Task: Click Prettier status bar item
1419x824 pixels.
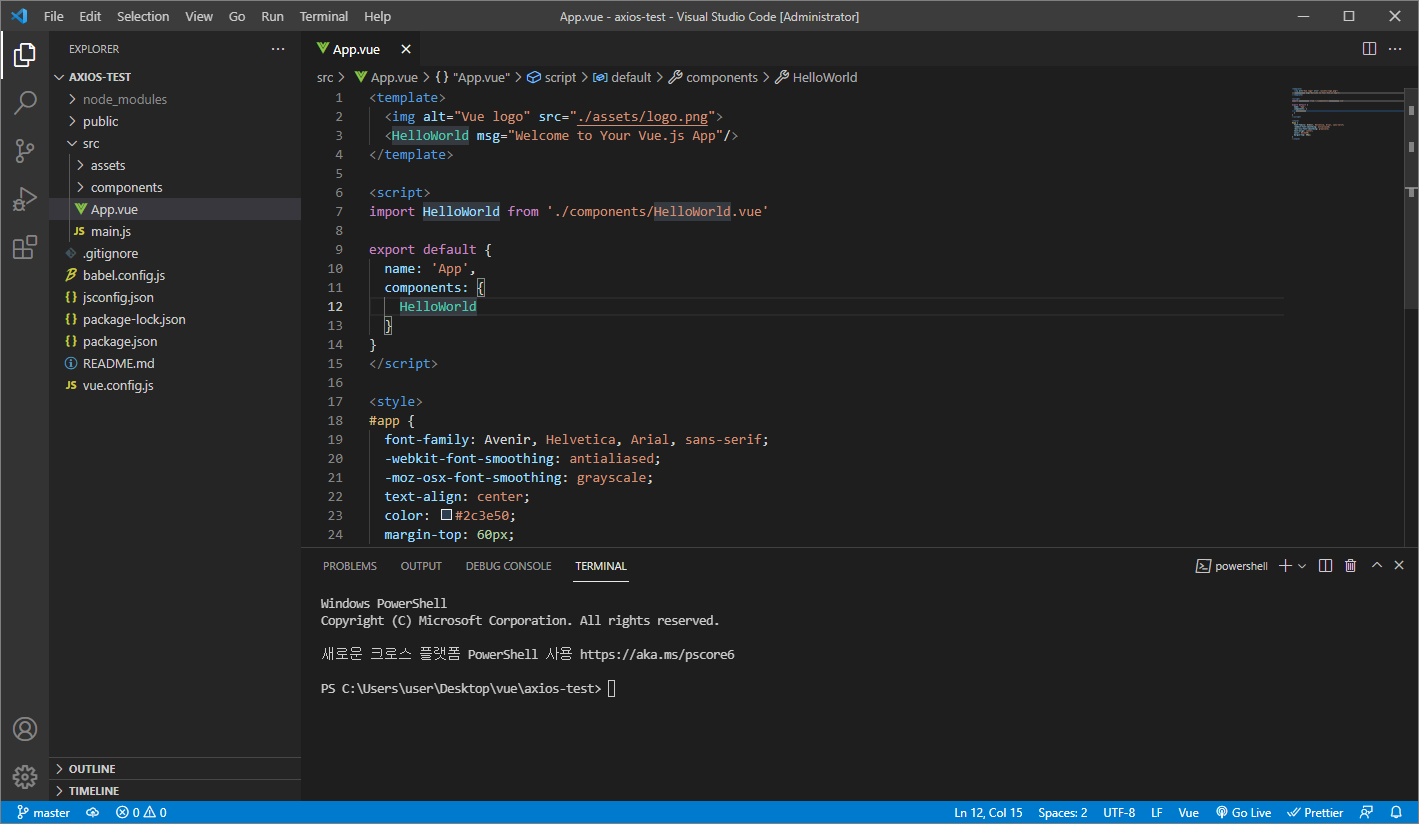Action: [x=1315, y=813]
